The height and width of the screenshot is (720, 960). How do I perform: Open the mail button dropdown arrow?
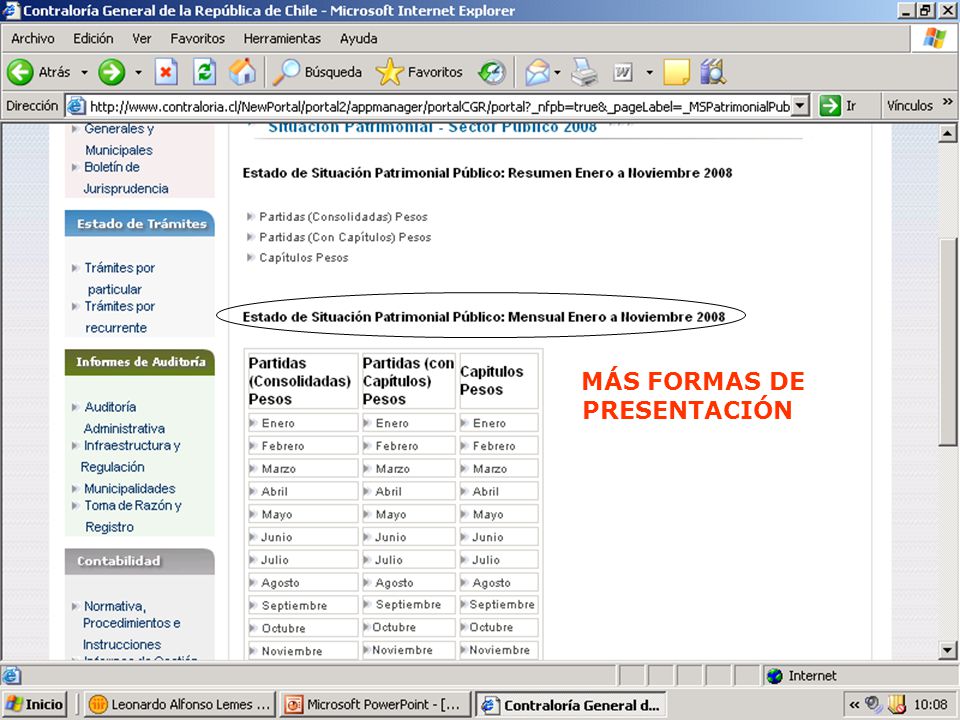(557, 72)
